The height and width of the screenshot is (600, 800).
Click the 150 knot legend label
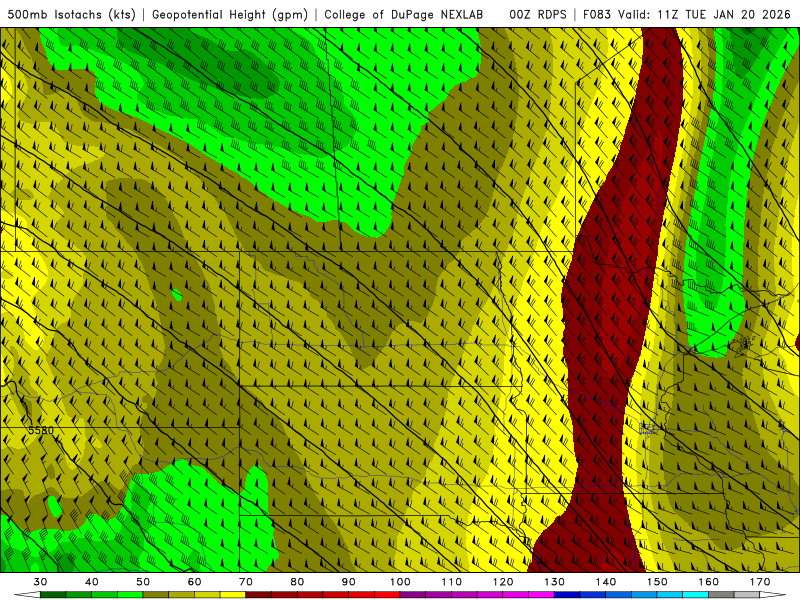click(x=657, y=582)
